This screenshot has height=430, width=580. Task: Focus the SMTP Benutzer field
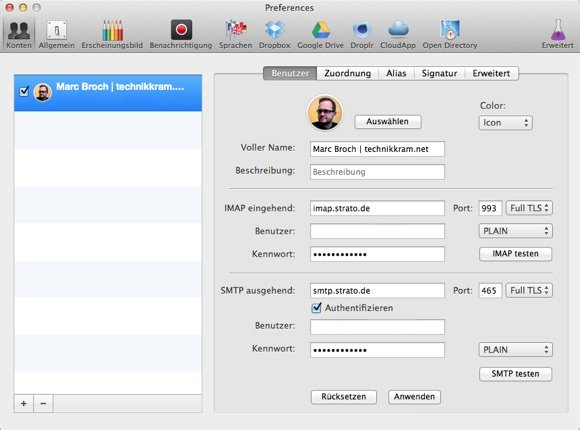pos(377,327)
